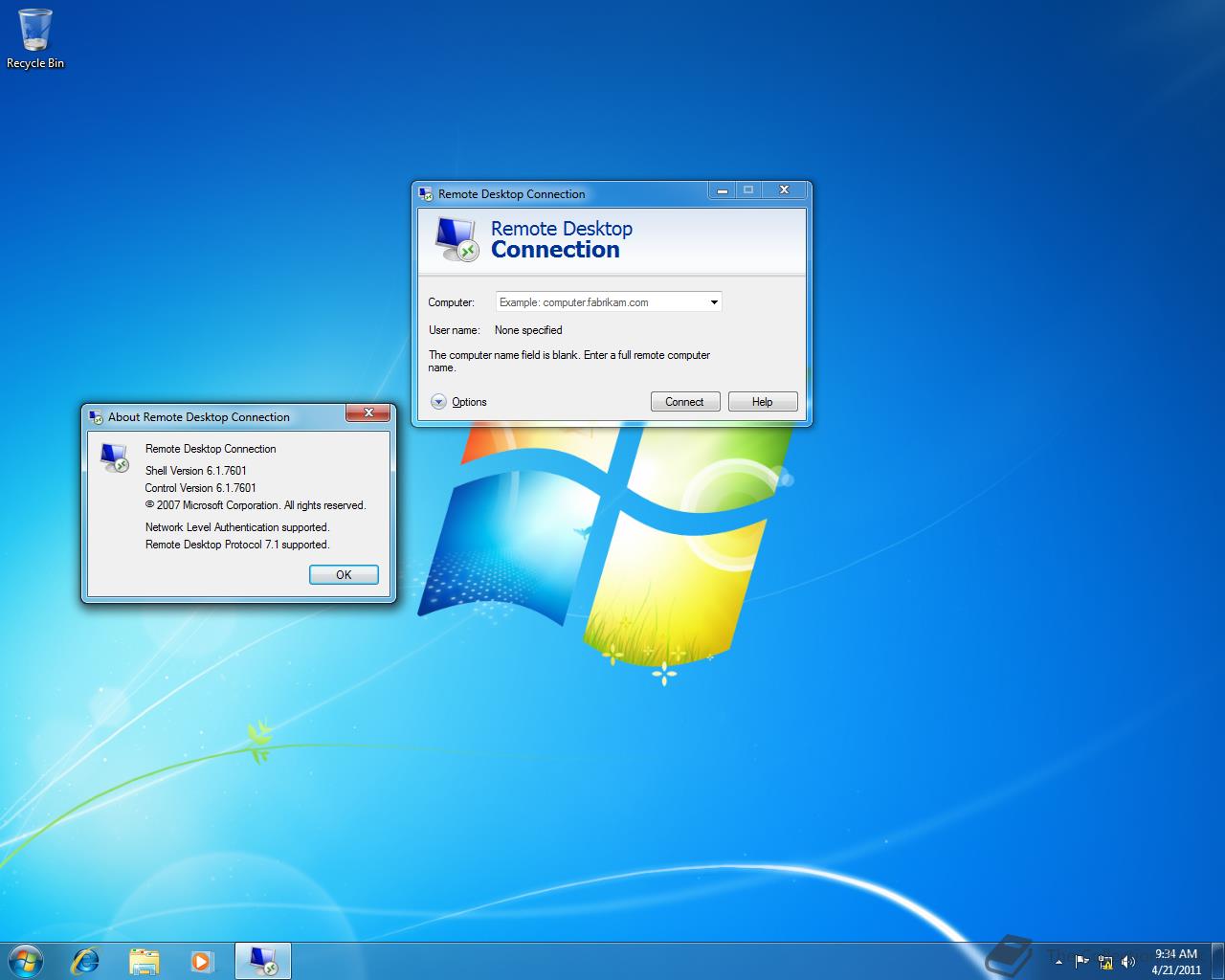Open network status tray icon
Viewport: 1225px width, 980px height.
tap(1105, 961)
